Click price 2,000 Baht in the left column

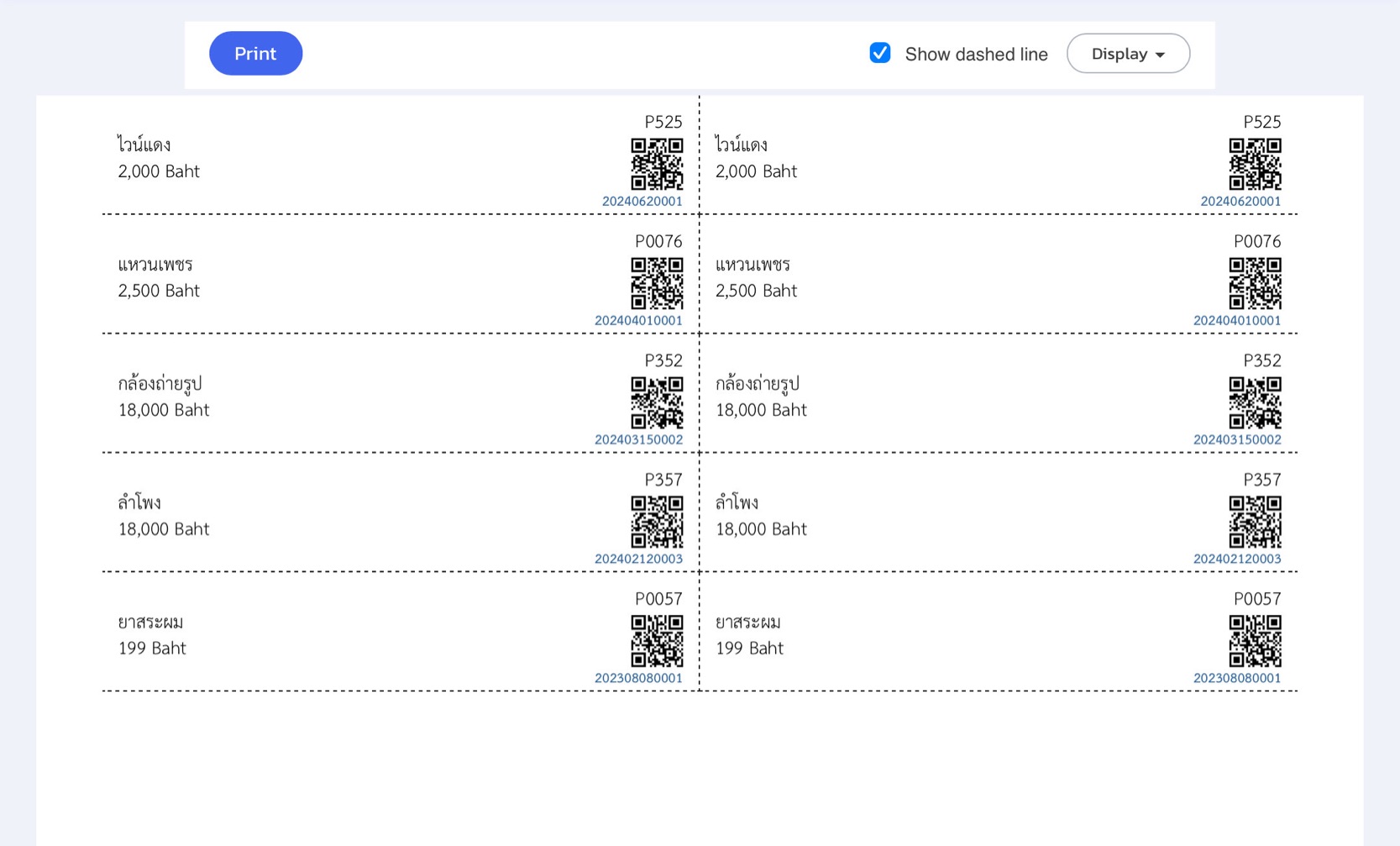(159, 171)
